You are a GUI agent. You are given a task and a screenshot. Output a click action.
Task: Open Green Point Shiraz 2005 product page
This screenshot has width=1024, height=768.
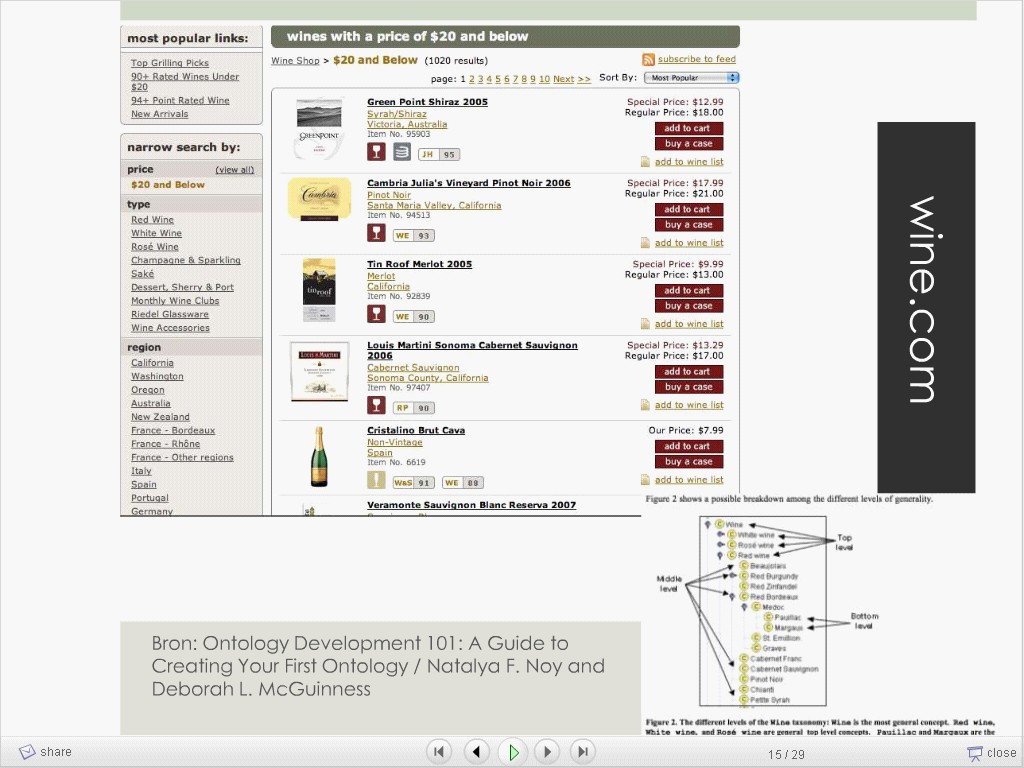coord(427,102)
